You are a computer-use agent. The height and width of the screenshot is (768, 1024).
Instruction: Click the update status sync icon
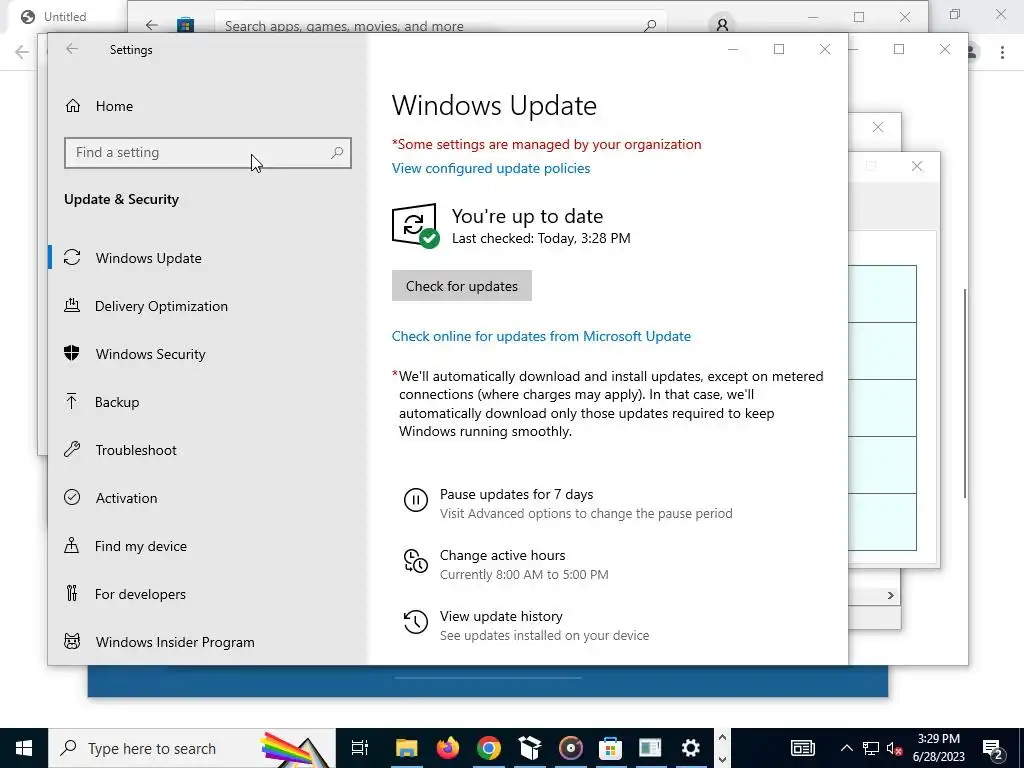point(415,226)
